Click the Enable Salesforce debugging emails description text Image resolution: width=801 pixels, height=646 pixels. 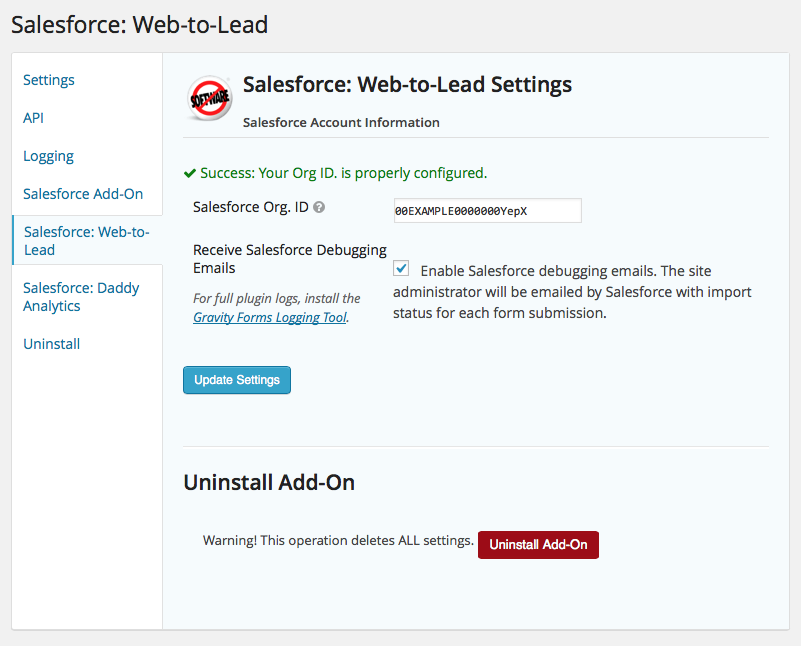tap(570, 292)
